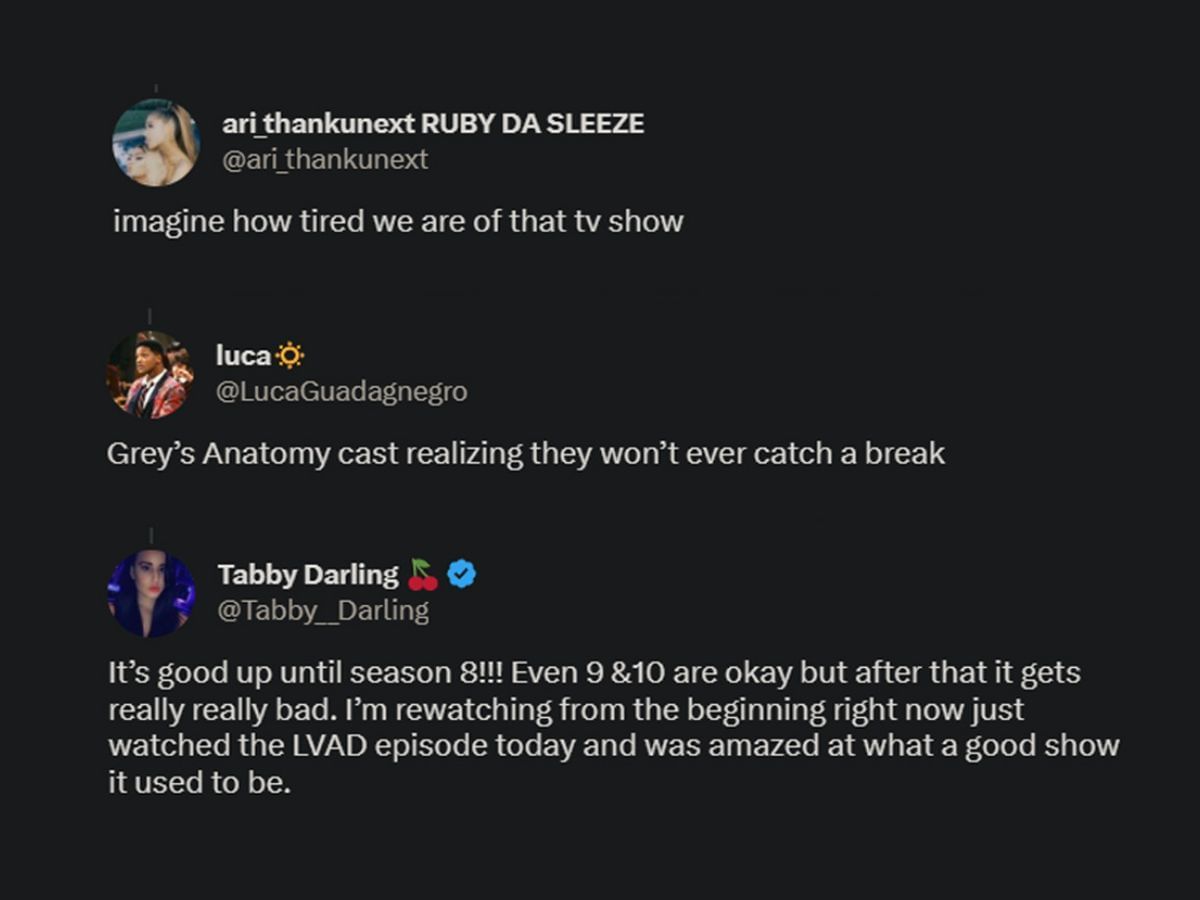Open the ari_thankunext RUBY DA SLEEZE display name
The height and width of the screenshot is (900, 1200).
click(432, 124)
